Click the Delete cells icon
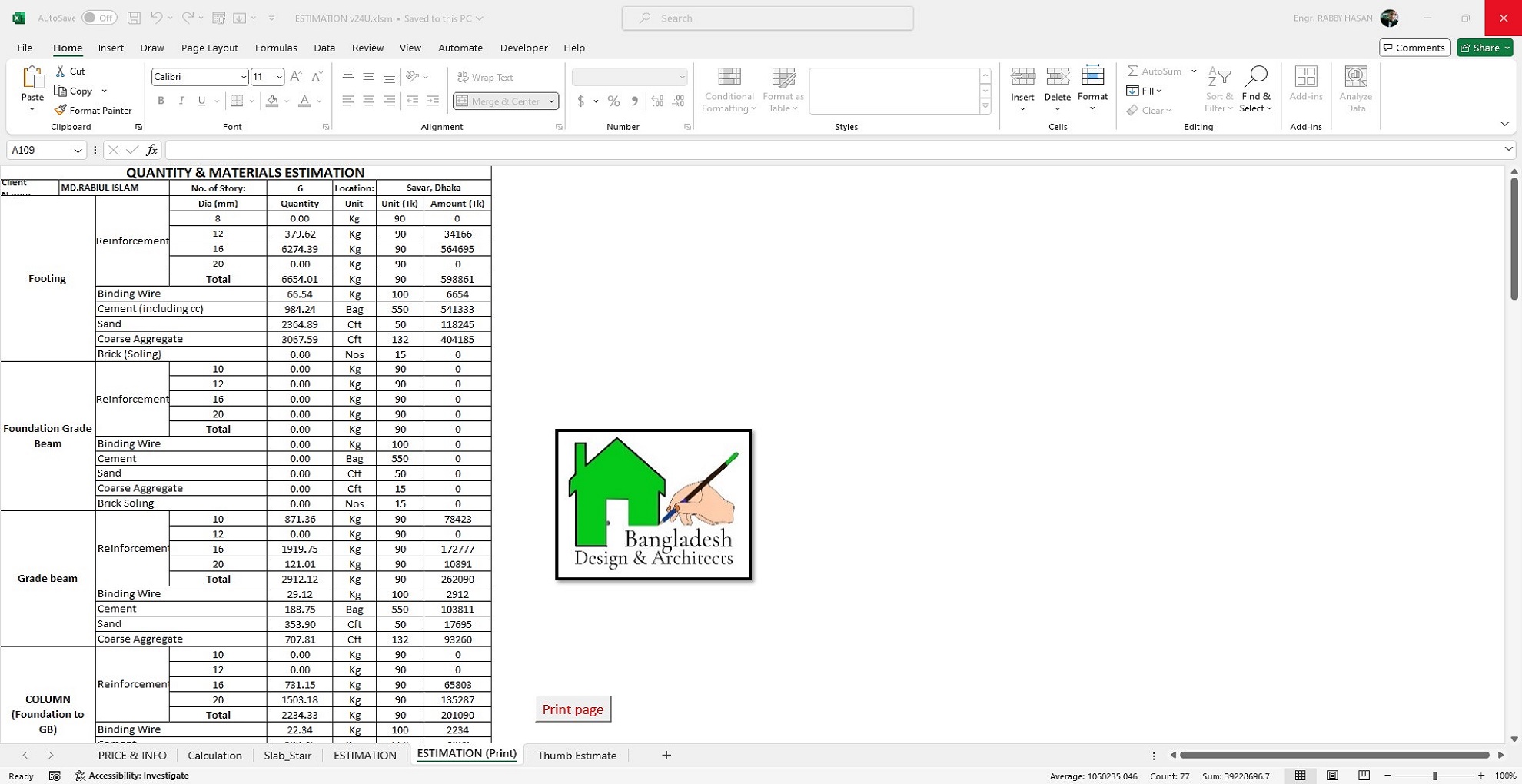The width and height of the screenshot is (1522, 784). click(x=1057, y=77)
